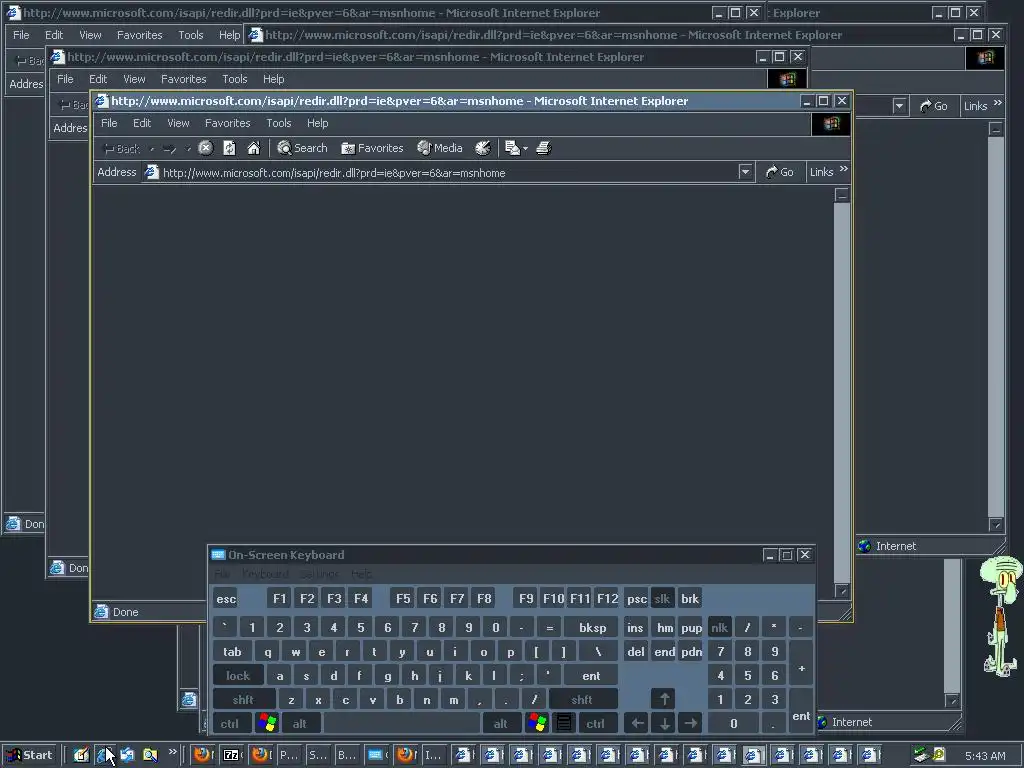
Task: Expand Links chevron in rear right IE window
Action: [997, 103]
